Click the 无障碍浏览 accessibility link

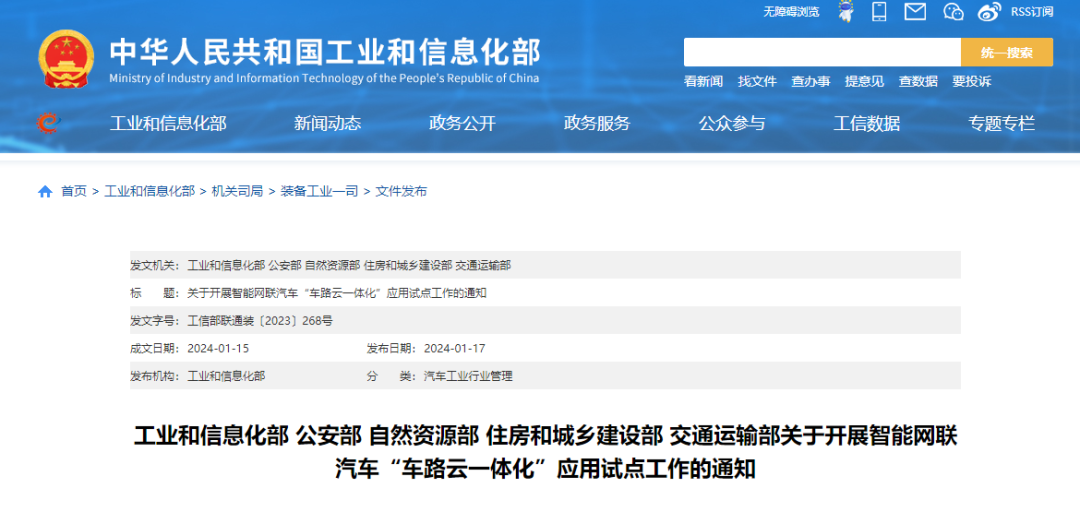[x=791, y=12]
